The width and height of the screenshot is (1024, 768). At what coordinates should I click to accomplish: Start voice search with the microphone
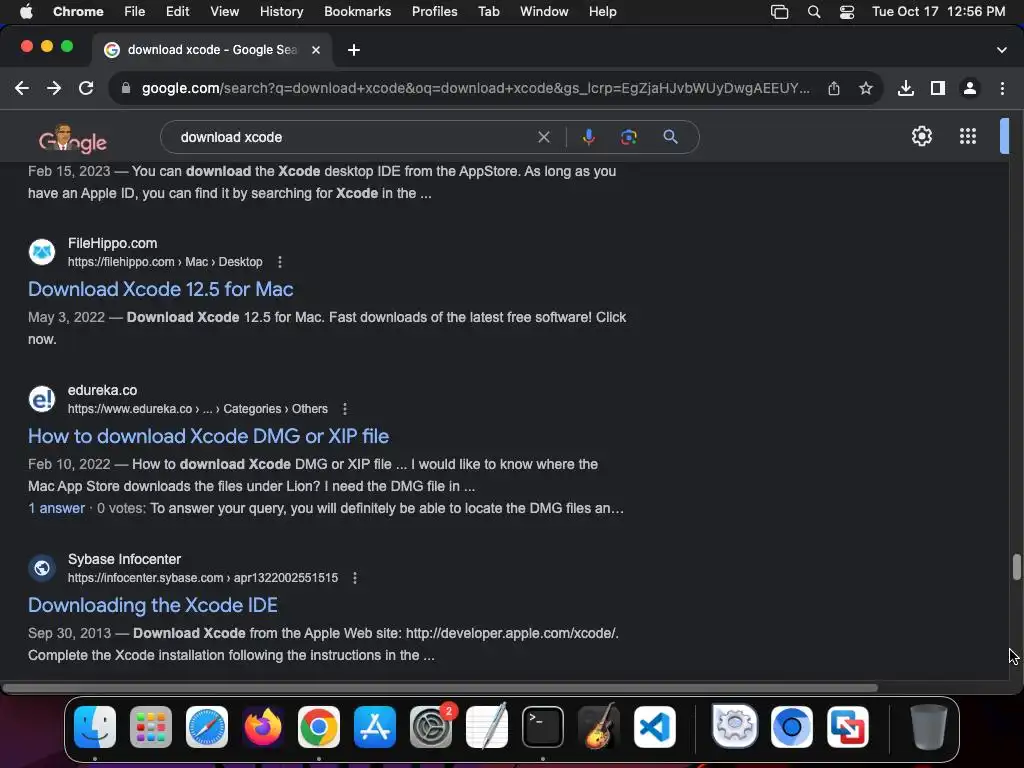(x=588, y=137)
